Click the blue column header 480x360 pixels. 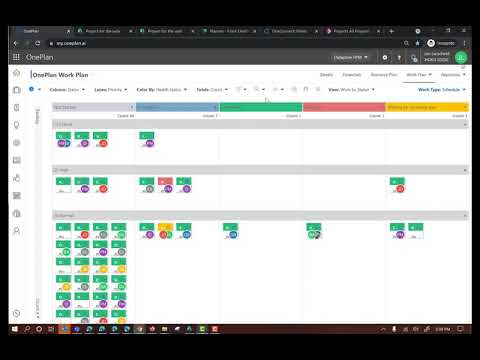point(177,107)
